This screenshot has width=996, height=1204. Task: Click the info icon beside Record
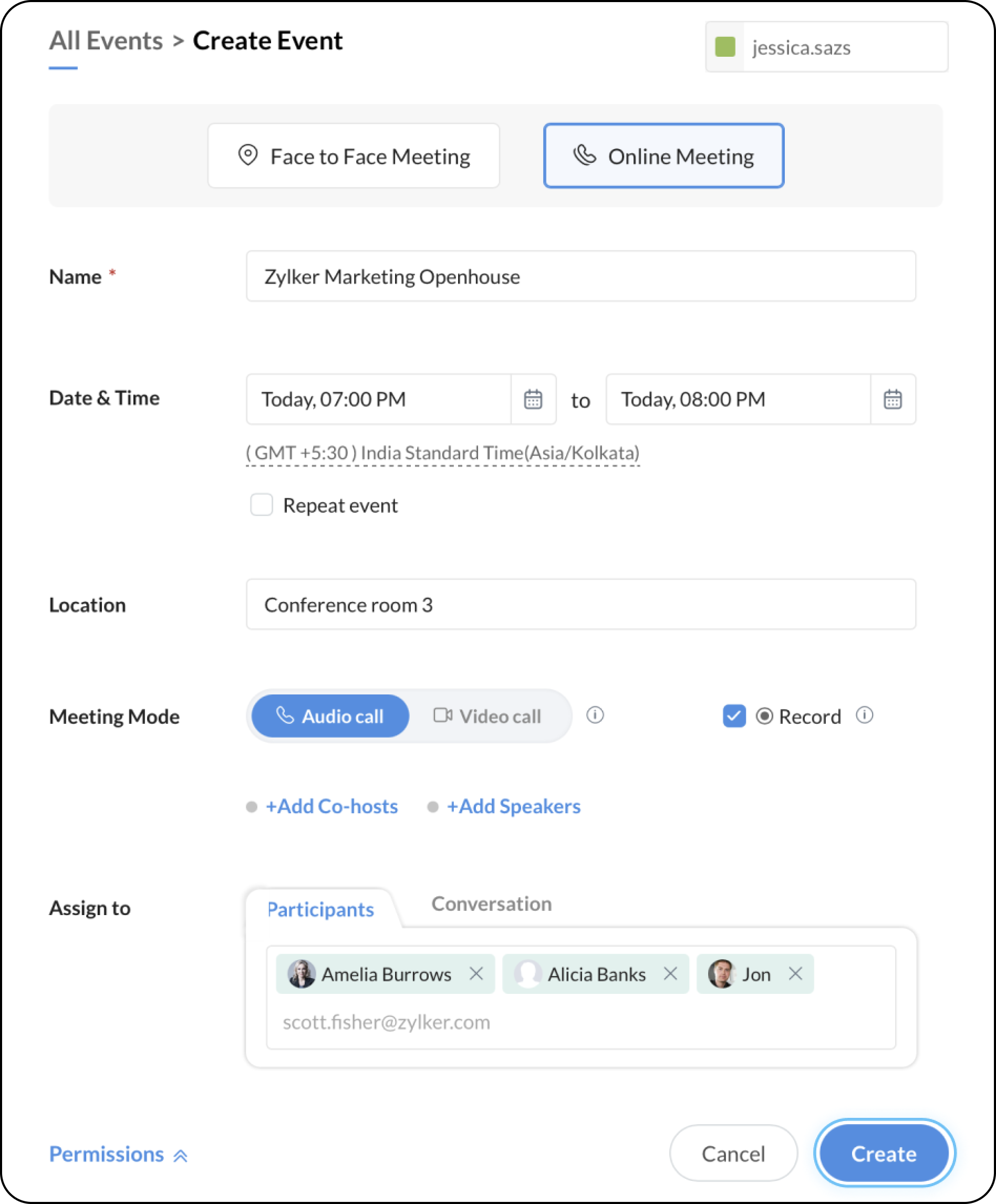tap(864, 715)
